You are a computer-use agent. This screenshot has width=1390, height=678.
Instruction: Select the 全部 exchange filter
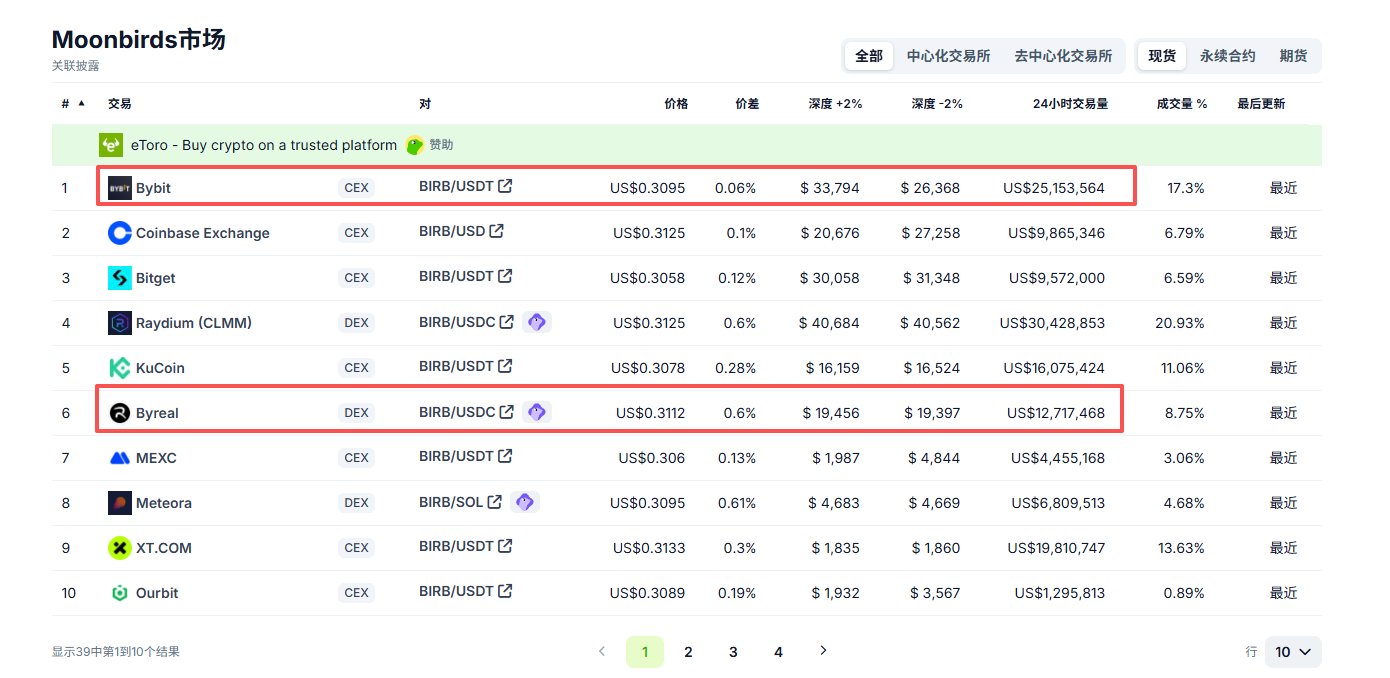[x=869, y=56]
